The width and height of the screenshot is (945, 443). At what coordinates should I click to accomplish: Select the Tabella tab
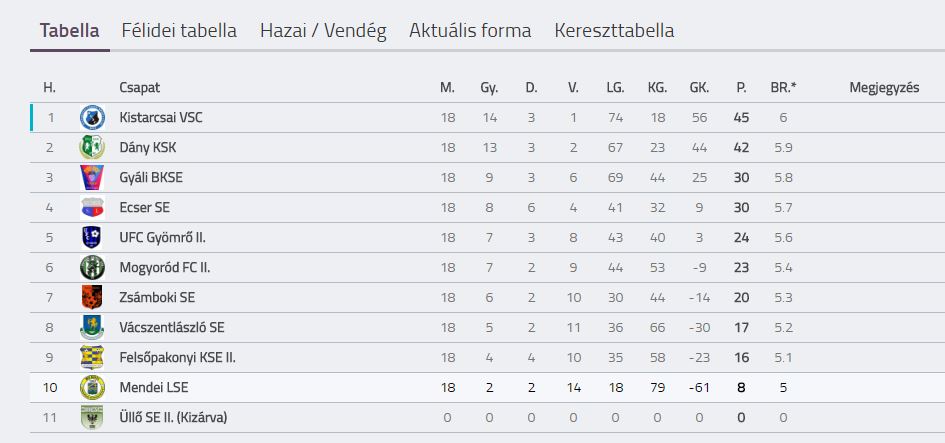click(x=70, y=31)
